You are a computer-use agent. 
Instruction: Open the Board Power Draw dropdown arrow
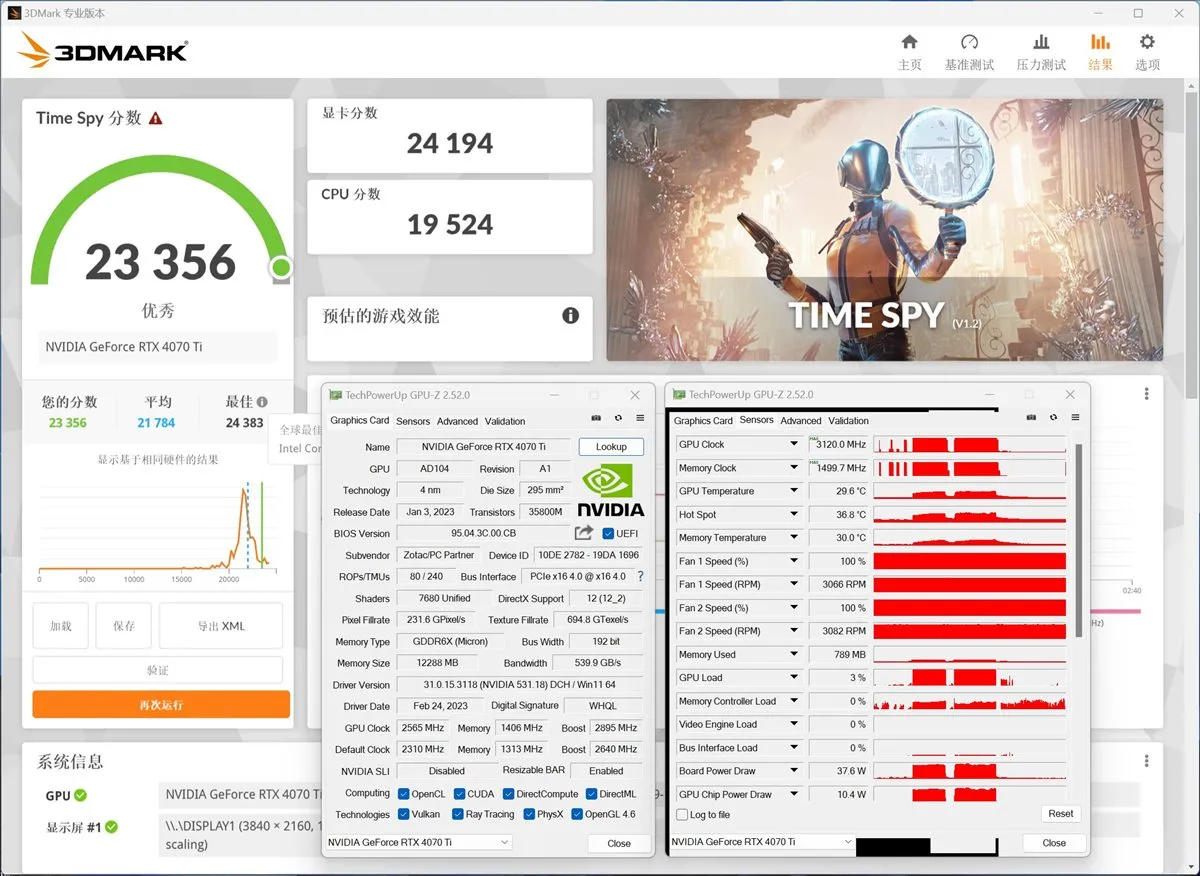coord(794,771)
